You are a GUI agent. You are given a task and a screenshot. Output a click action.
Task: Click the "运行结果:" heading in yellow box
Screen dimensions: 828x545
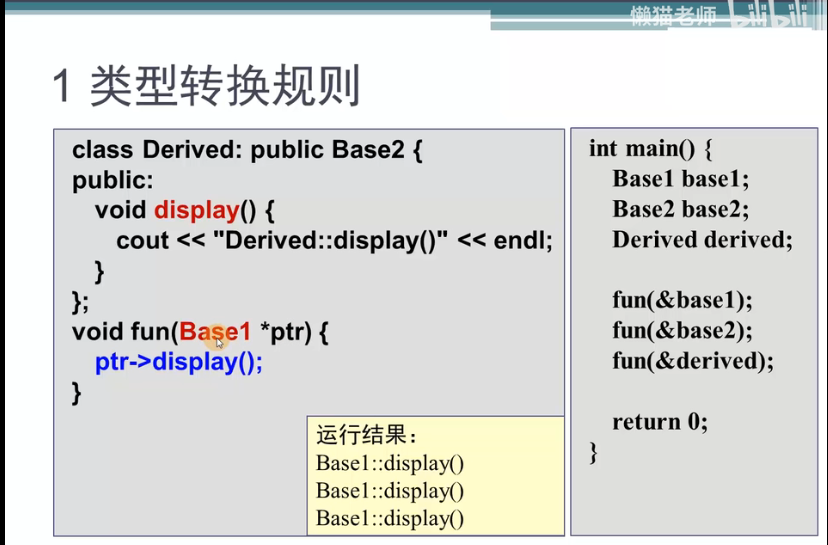pos(366,436)
